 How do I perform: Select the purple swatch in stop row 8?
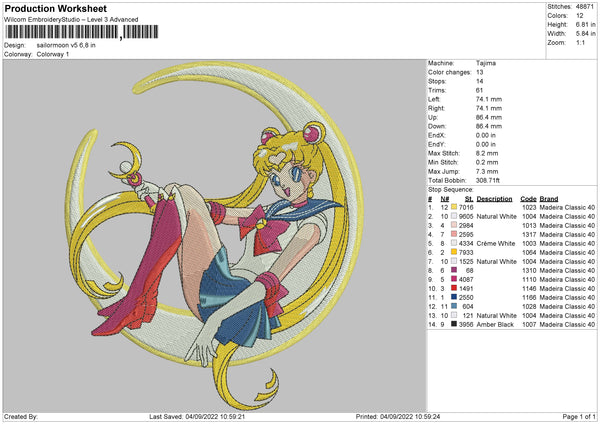point(454,270)
